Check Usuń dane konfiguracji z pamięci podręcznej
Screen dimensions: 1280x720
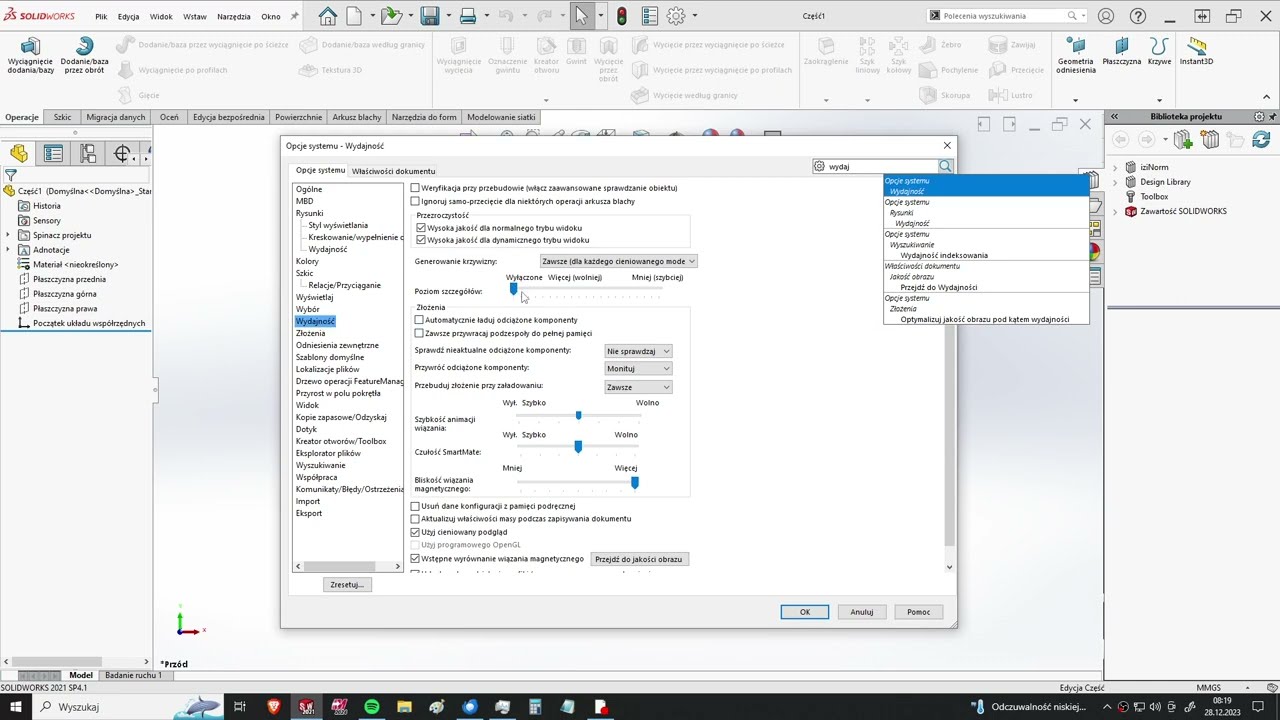(416, 506)
